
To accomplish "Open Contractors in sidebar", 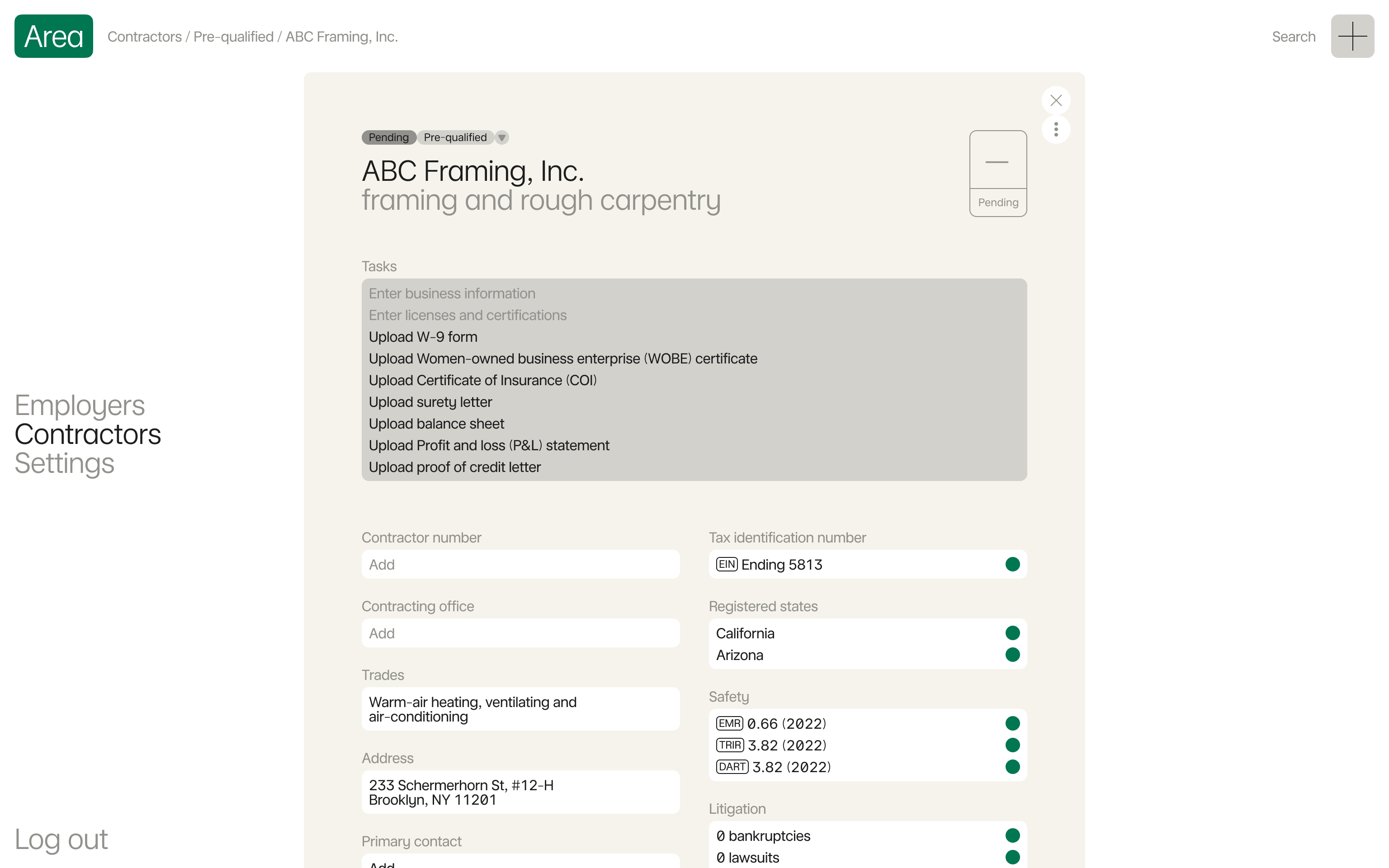I will click(88, 434).
